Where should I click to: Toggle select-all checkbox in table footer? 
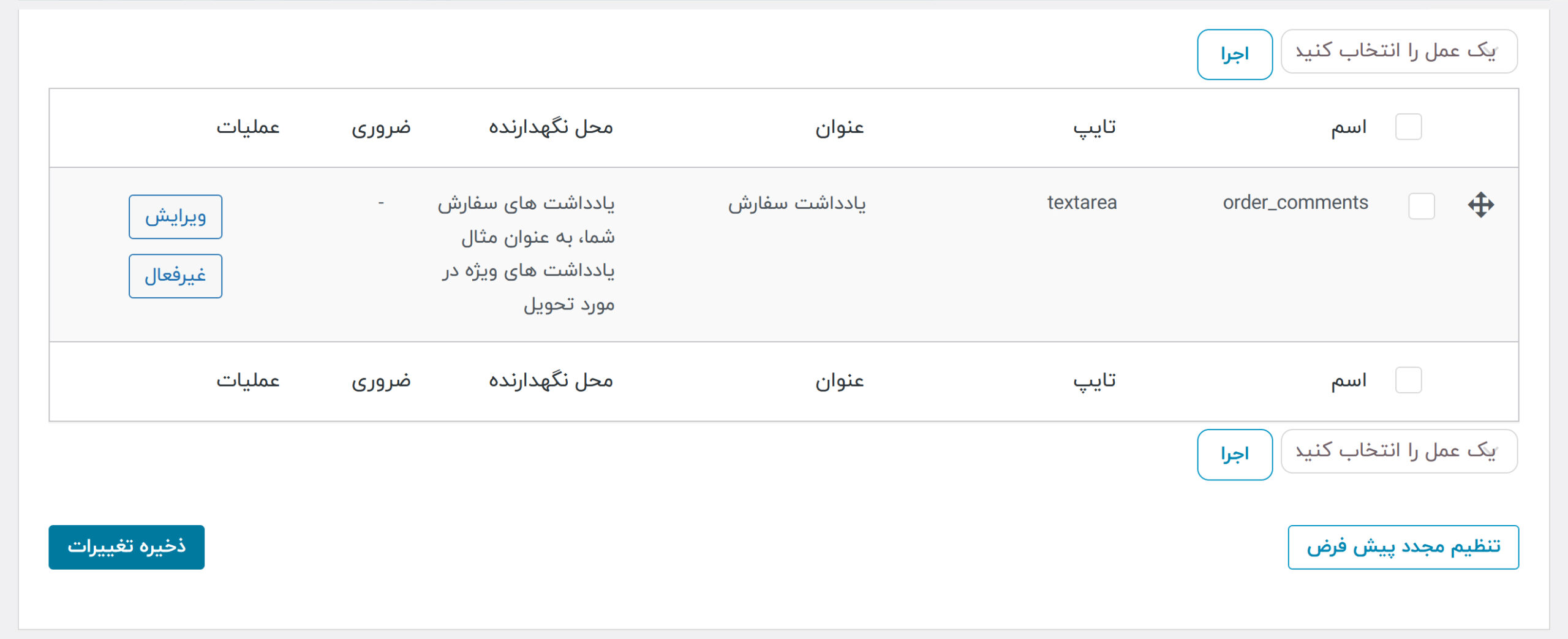1408,380
